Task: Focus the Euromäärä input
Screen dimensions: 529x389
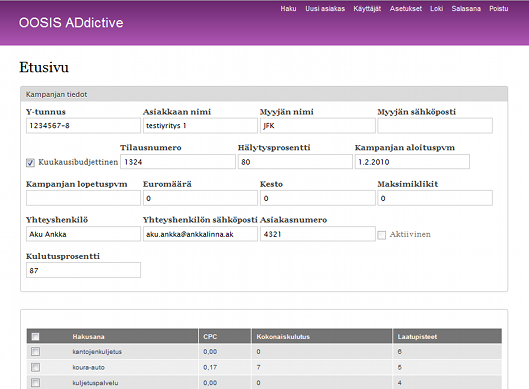Action: click(x=200, y=198)
